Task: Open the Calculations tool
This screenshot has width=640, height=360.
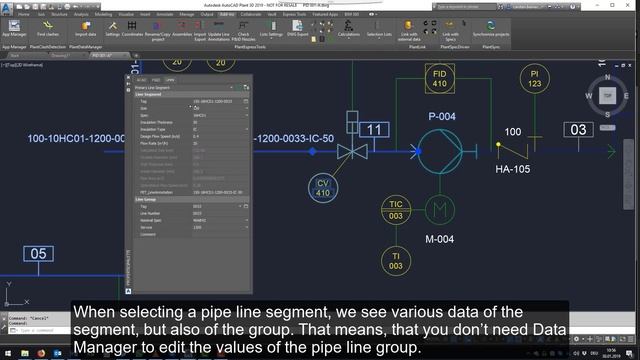Action: 349,29
